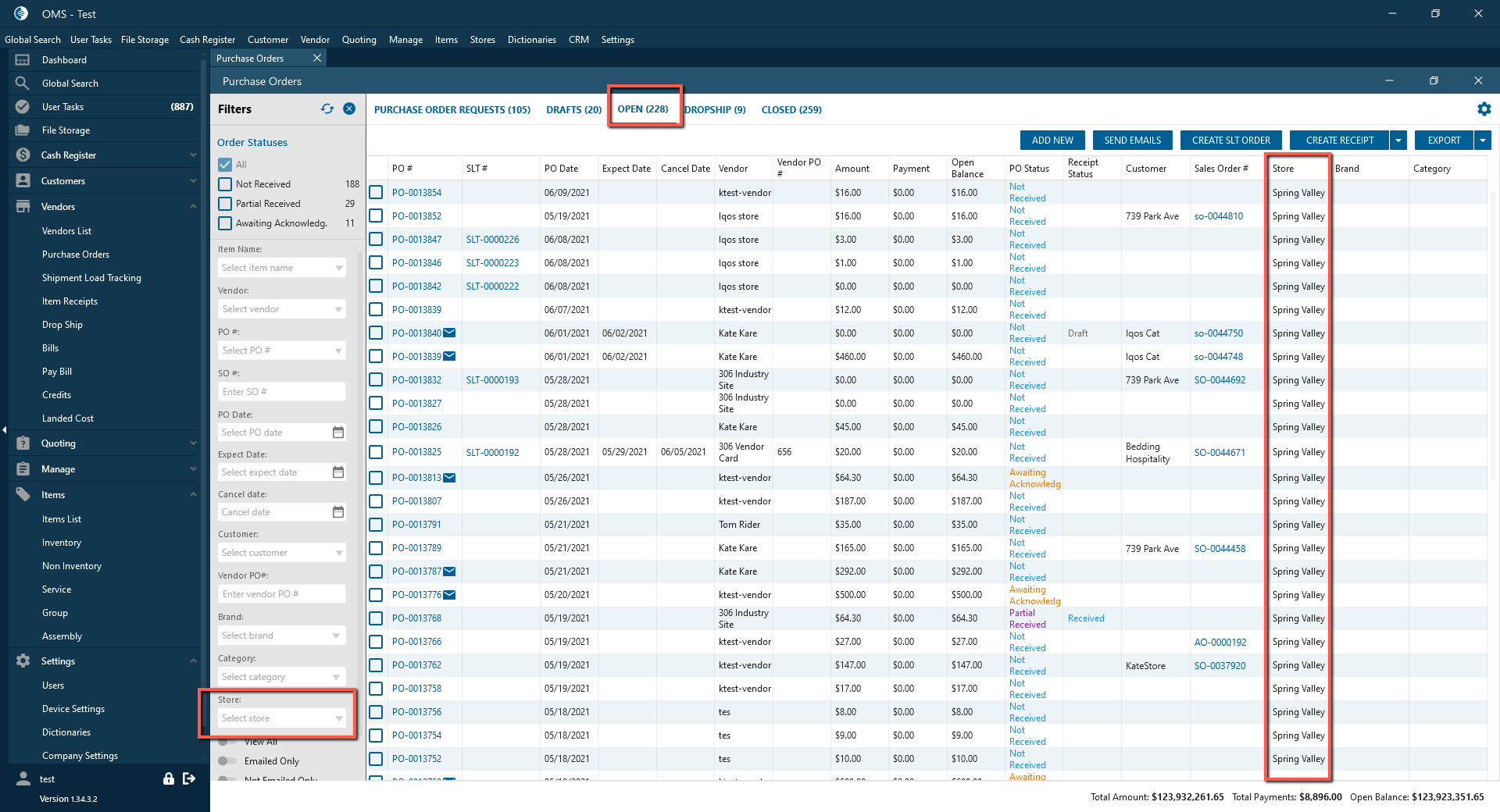Open the PO Date calendar picker
This screenshot has width=1500, height=812.
pos(337,433)
